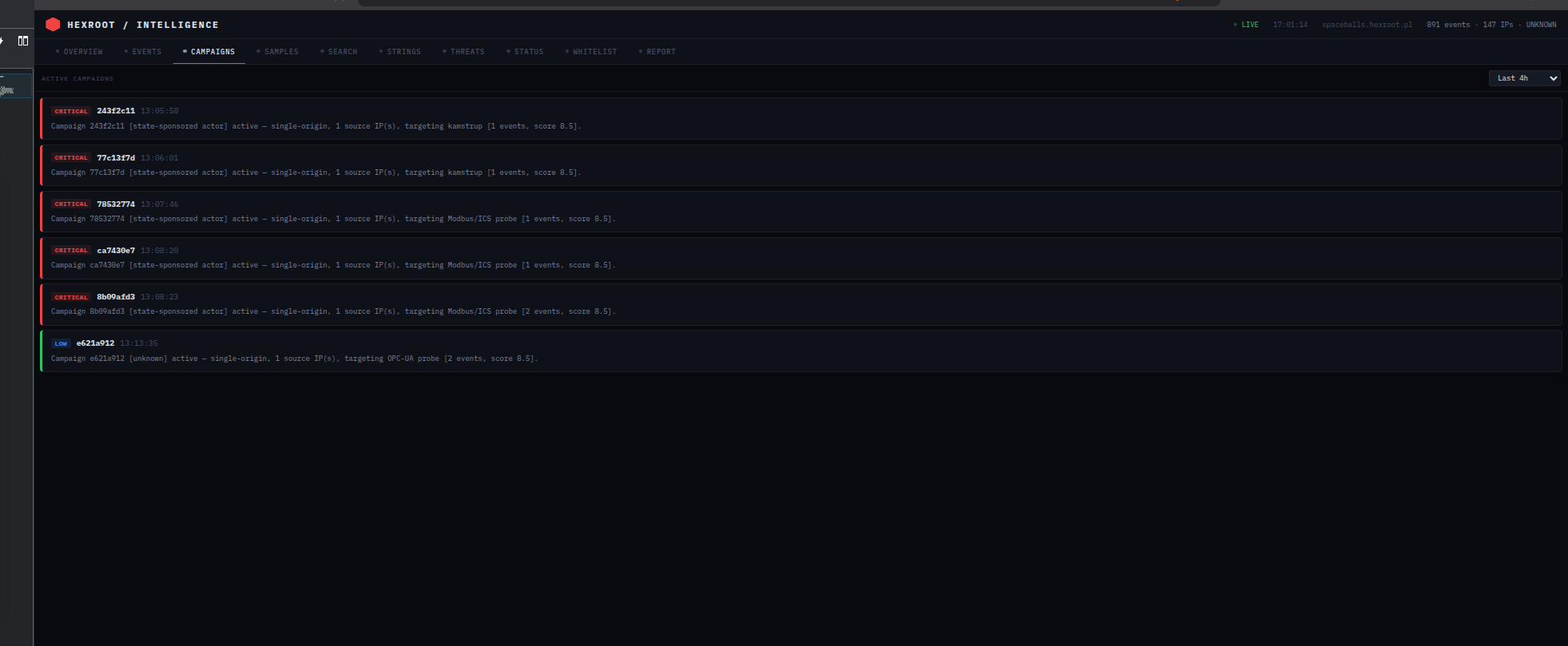Image resolution: width=1568 pixels, height=646 pixels.
Task: Select the Campaigns tab
Action: 209,52
